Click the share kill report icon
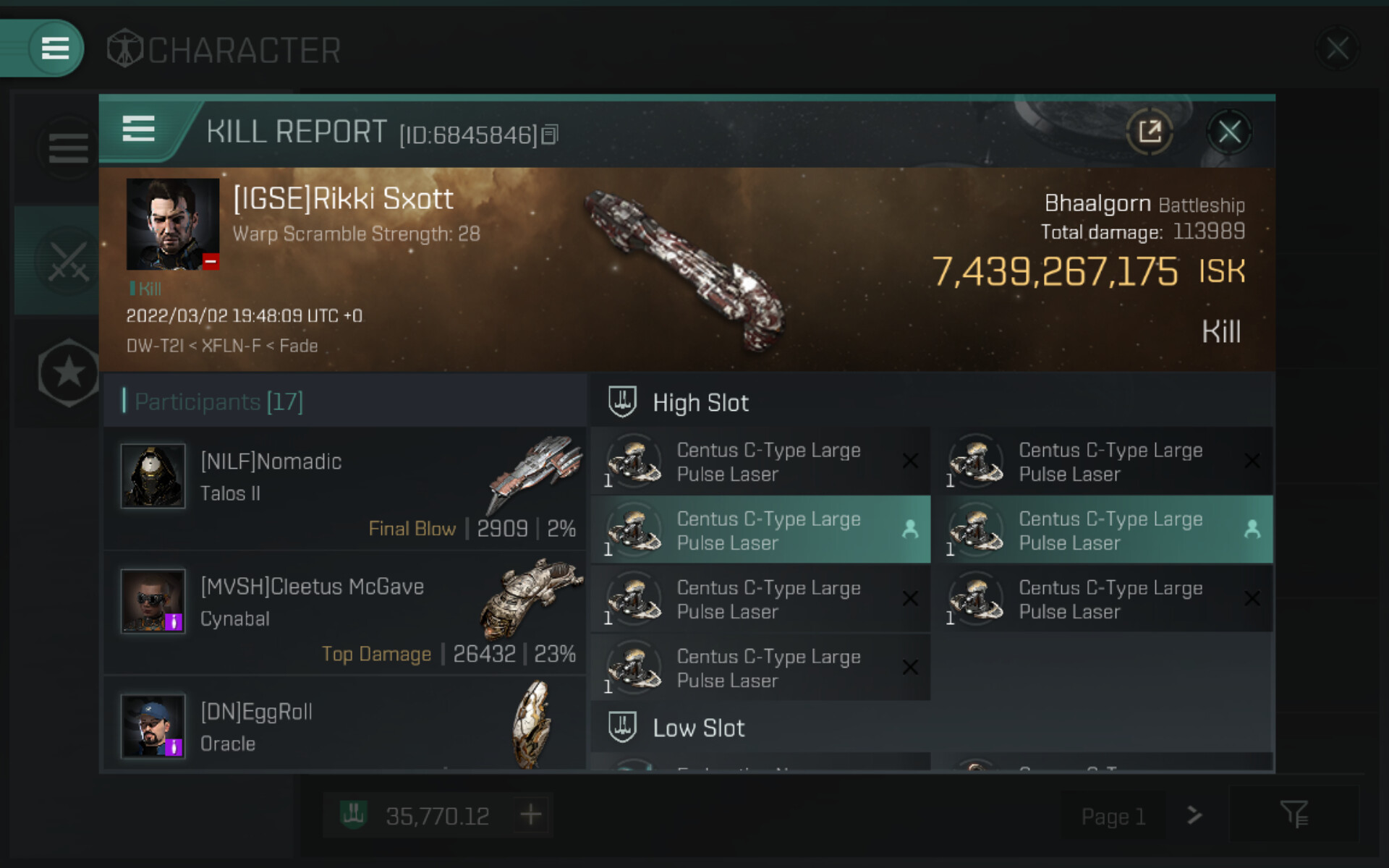 1150,132
